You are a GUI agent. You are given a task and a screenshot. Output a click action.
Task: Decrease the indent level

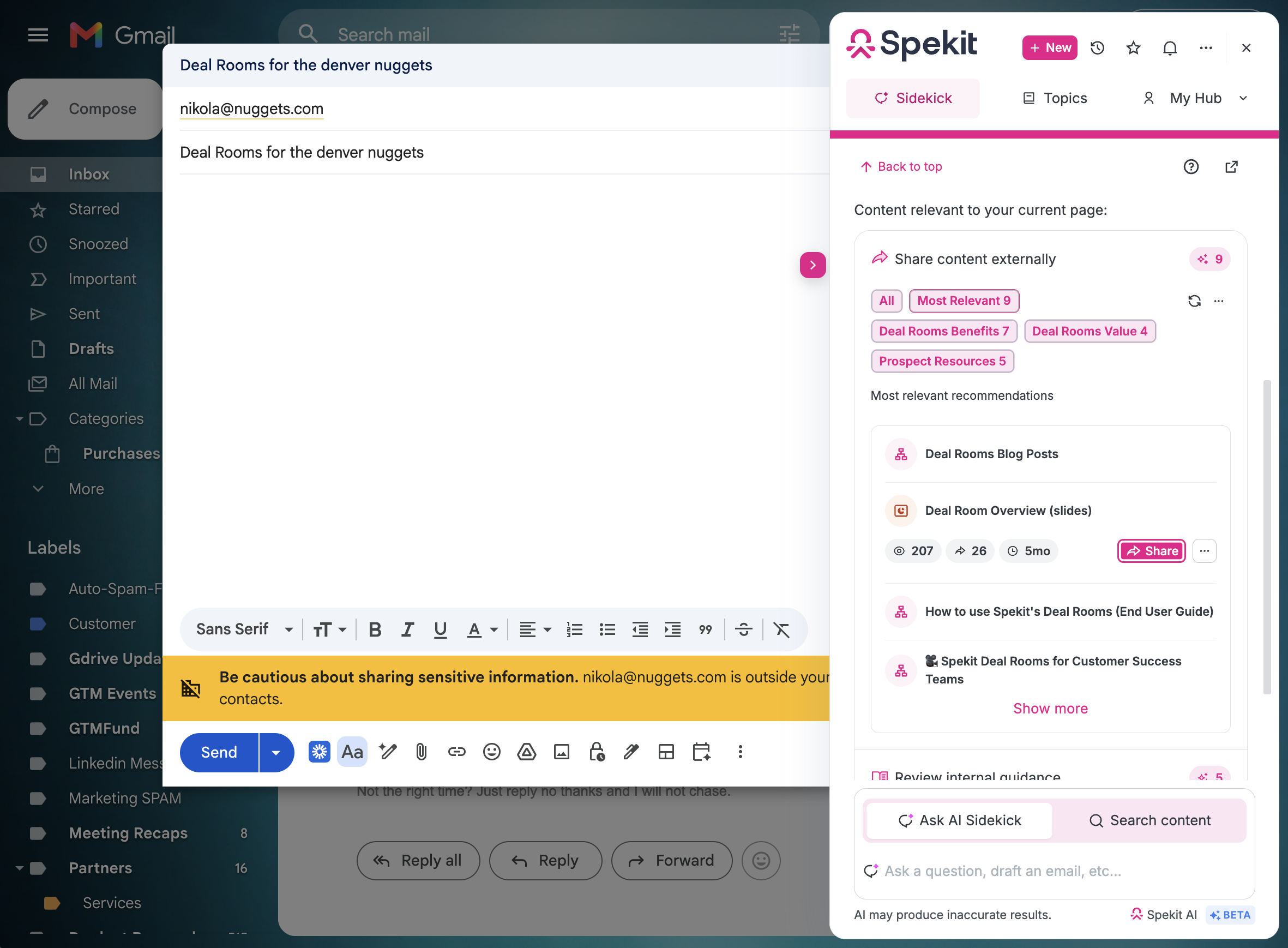pyautogui.click(x=640, y=629)
